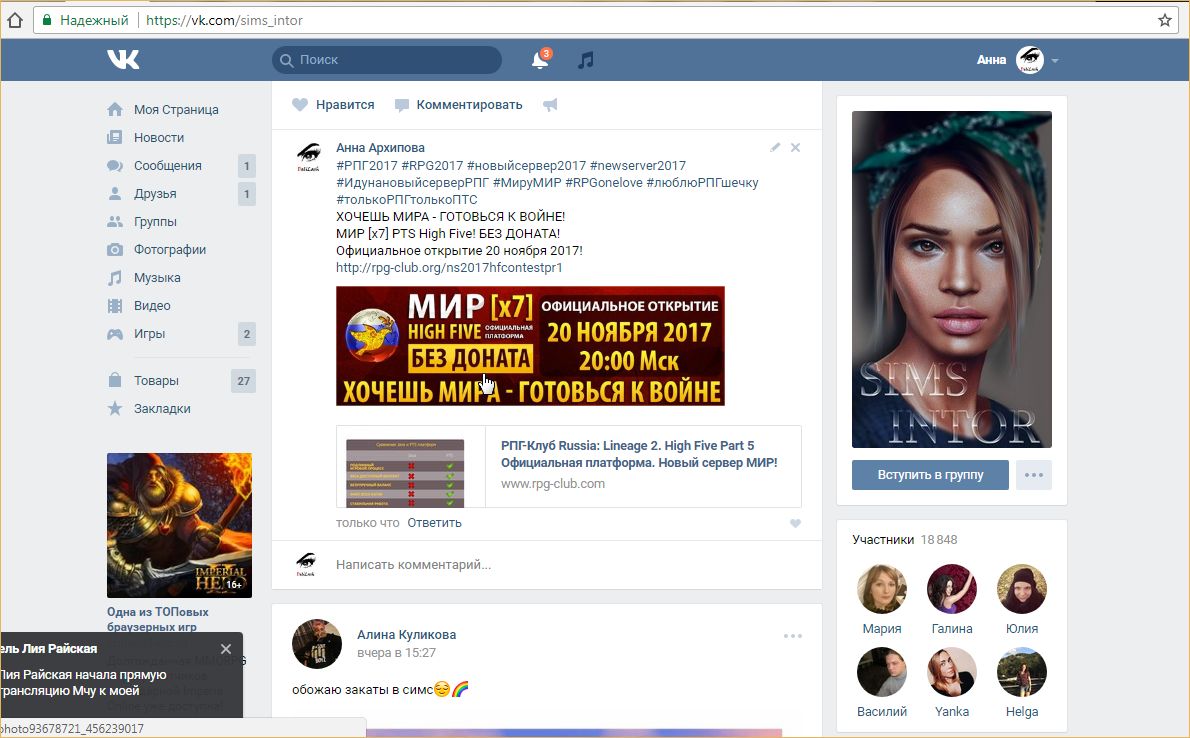Click the star icon beside Закладки
Screen dimensions: 1190x738
(x=115, y=408)
